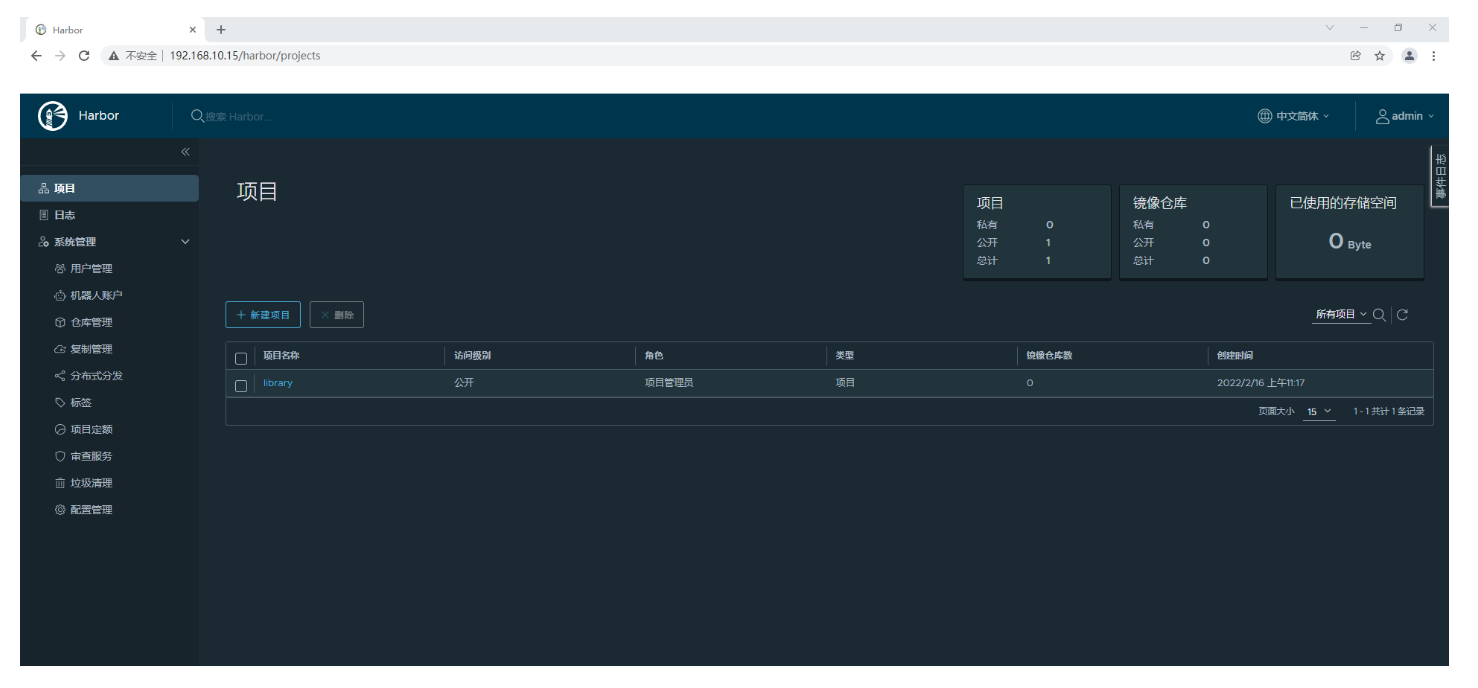Click the 已使用的存储空间 card
The image size is (1478, 688).
tap(1350, 231)
